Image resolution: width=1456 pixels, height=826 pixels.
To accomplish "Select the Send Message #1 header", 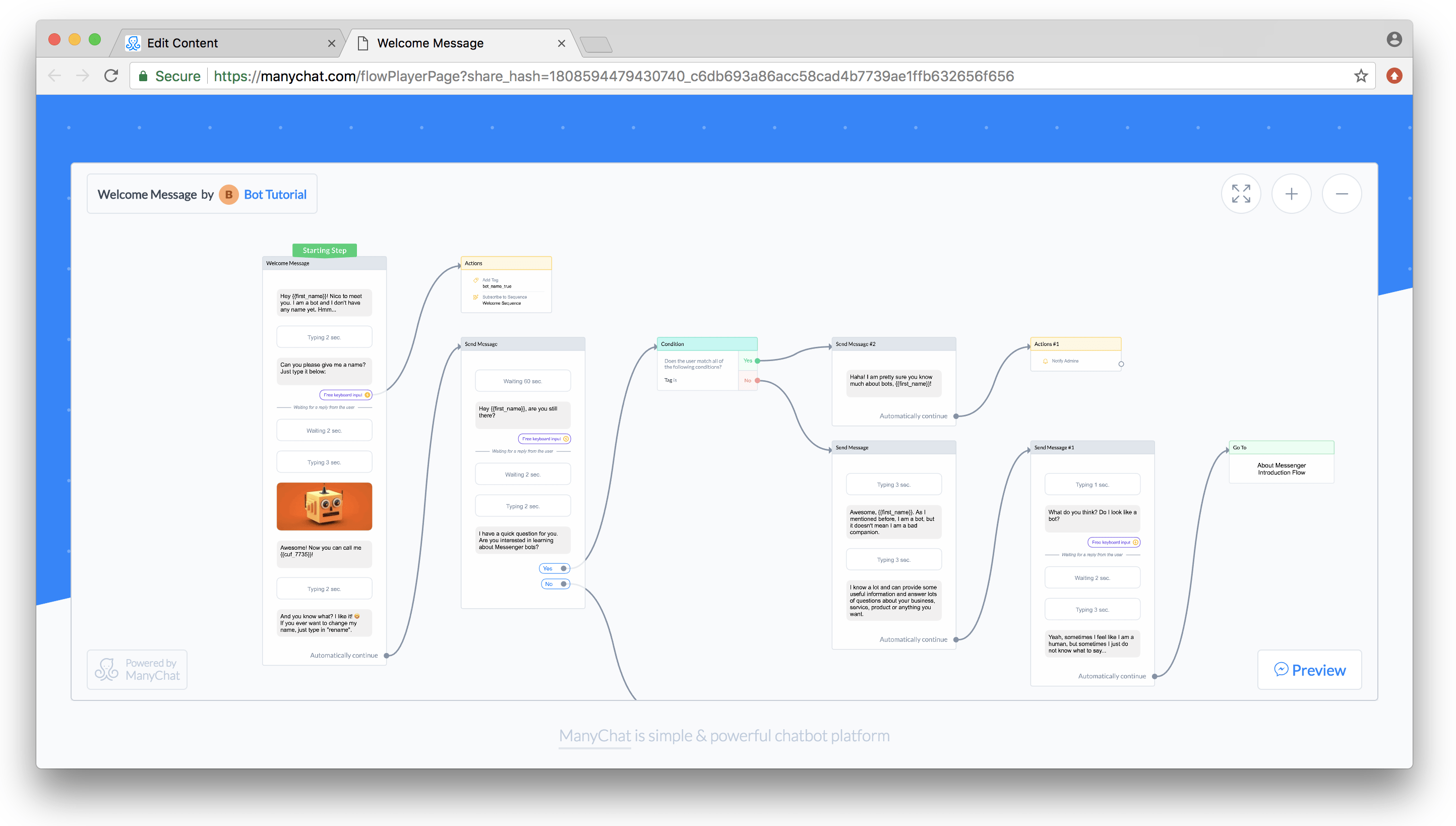I will point(1092,448).
